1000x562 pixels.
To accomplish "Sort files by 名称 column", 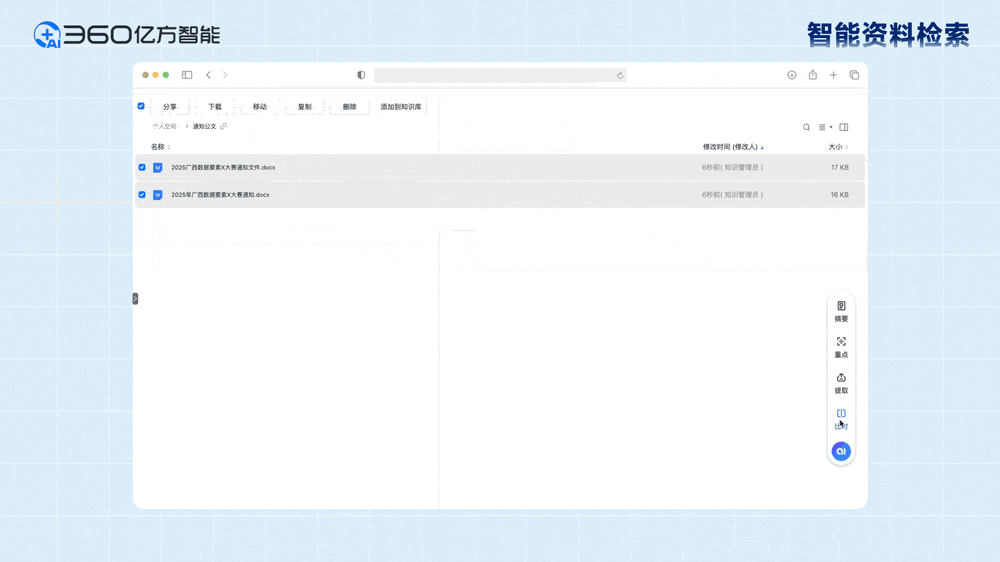I will (160, 147).
